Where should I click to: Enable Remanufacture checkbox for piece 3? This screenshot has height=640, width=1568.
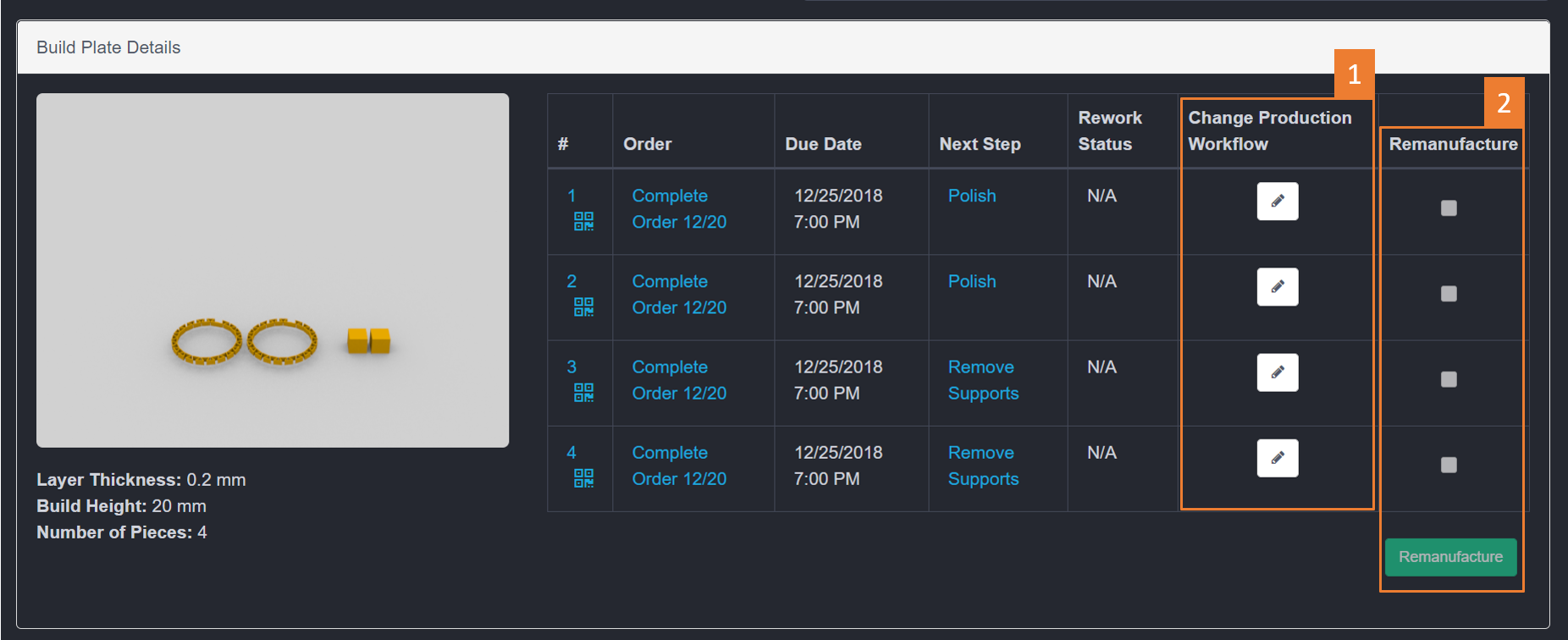[1449, 379]
